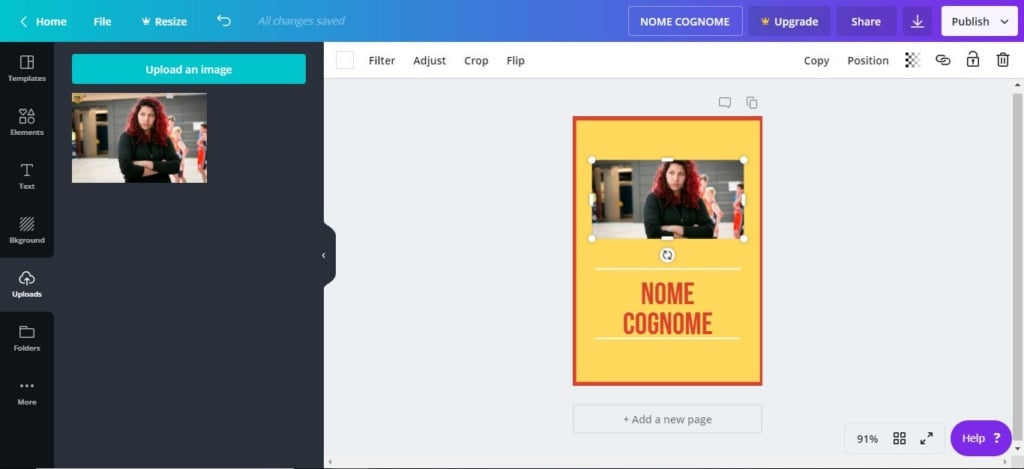Click the Undo arrow icon
This screenshot has height=469, width=1024.
[x=224, y=21]
